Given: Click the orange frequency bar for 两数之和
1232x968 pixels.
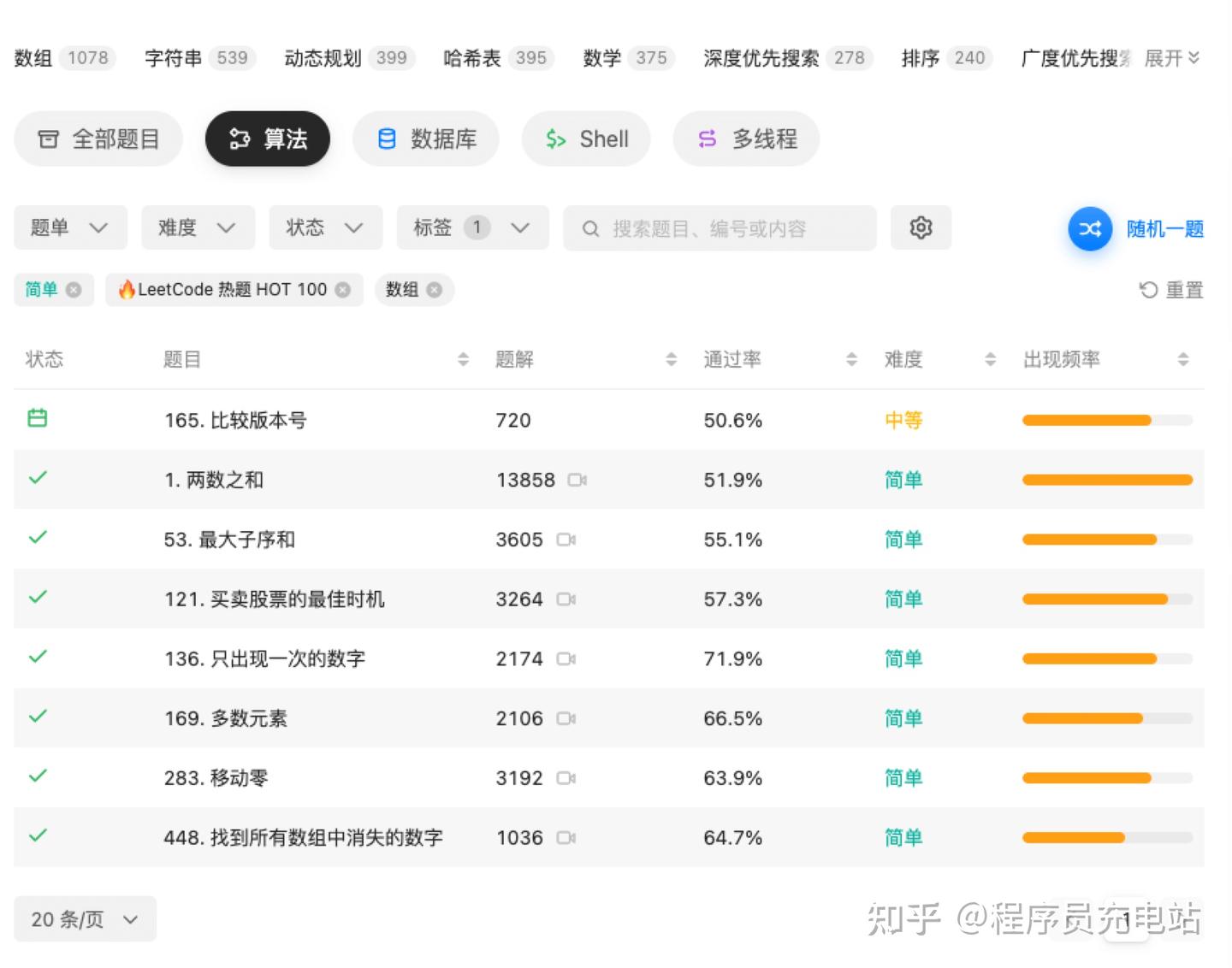Looking at the screenshot, I should pyautogui.click(x=1107, y=480).
